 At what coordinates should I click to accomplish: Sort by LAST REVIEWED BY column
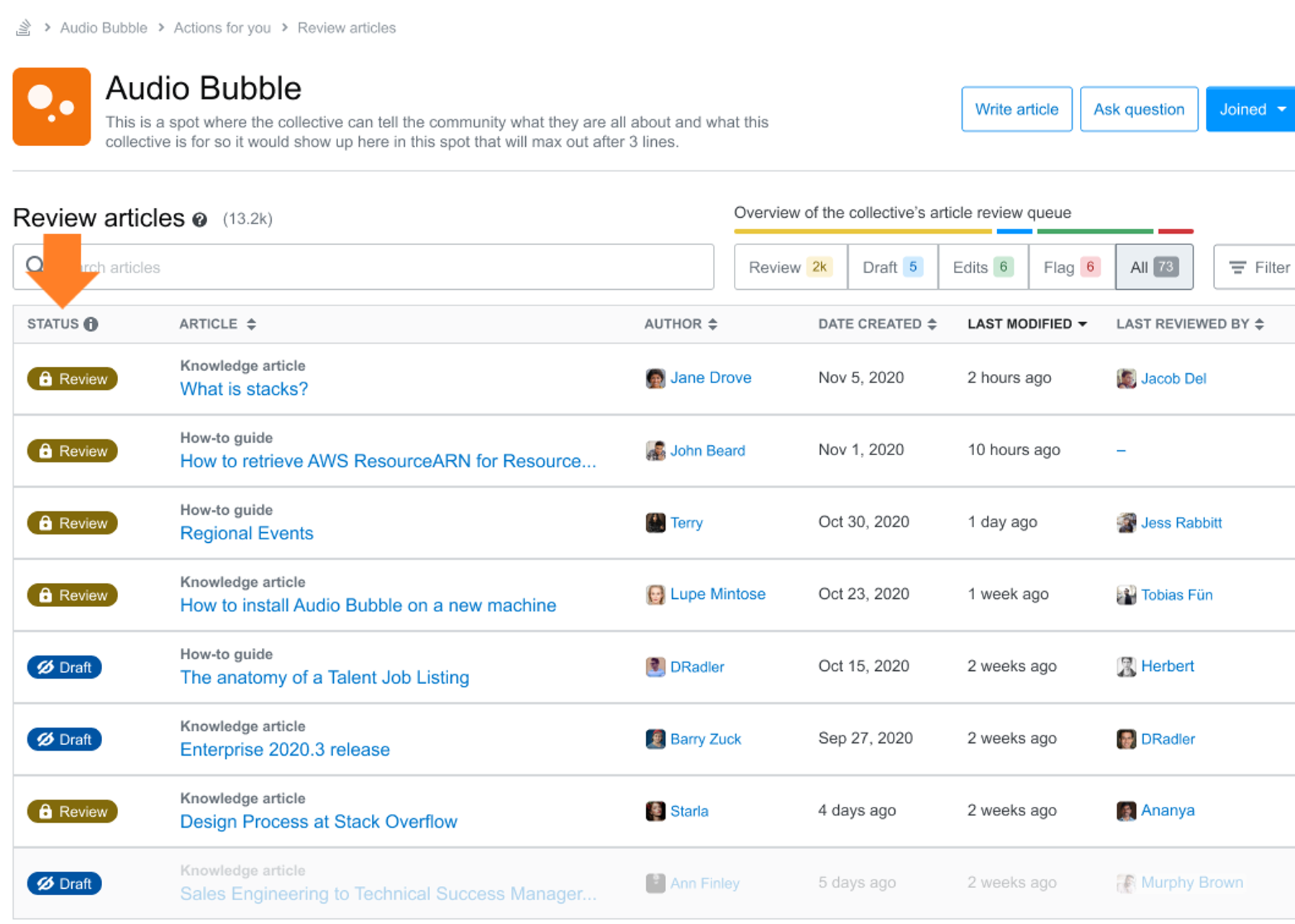click(1190, 324)
